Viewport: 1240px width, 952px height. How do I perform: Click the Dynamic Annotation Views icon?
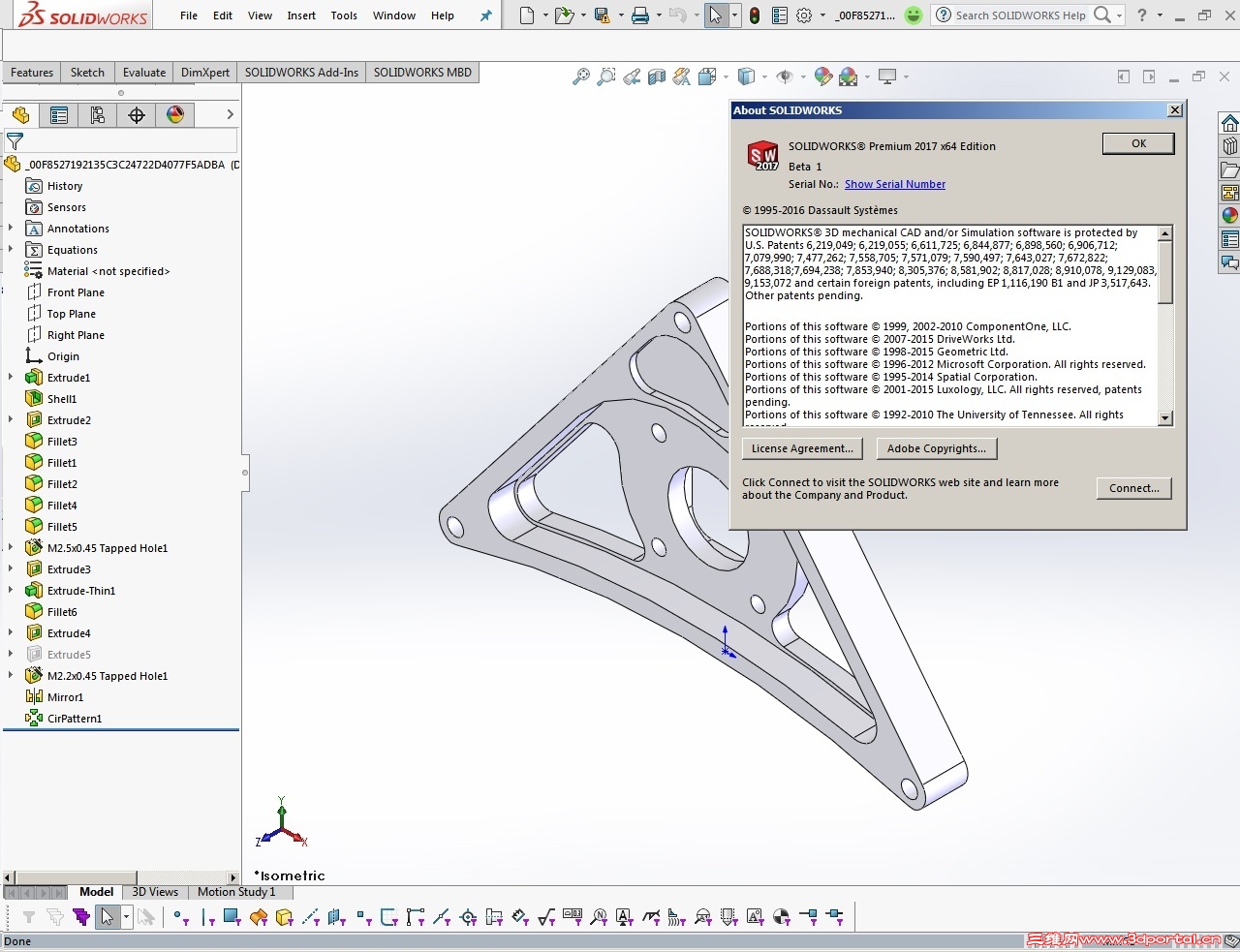tap(682, 77)
